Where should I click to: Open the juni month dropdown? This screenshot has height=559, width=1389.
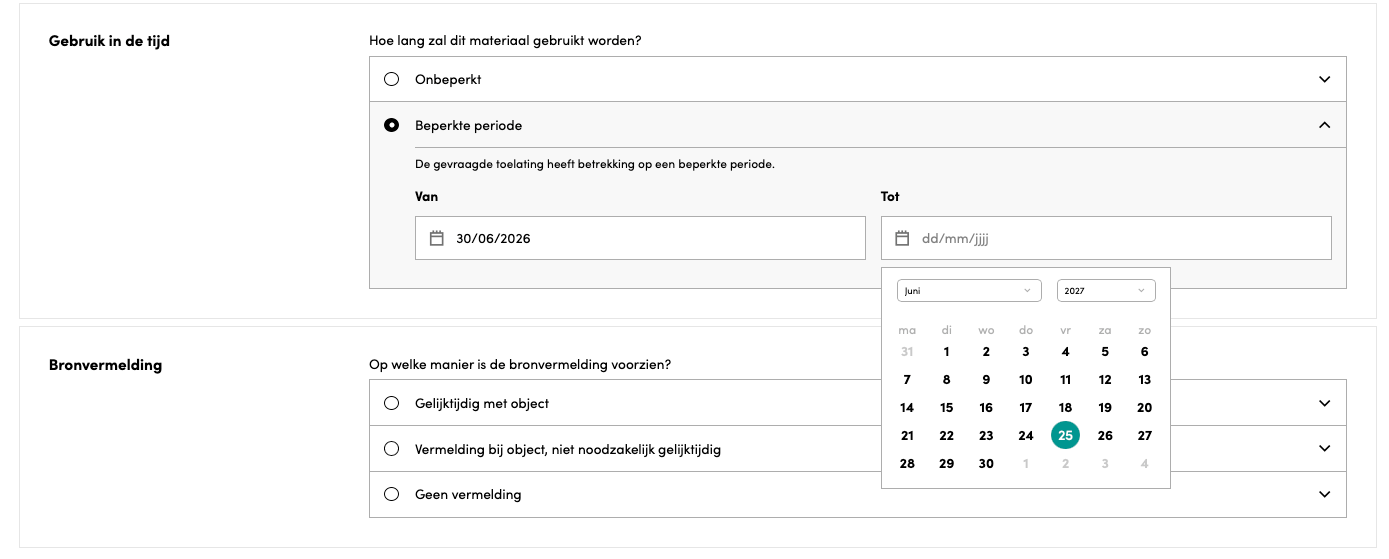click(x=969, y=290)
